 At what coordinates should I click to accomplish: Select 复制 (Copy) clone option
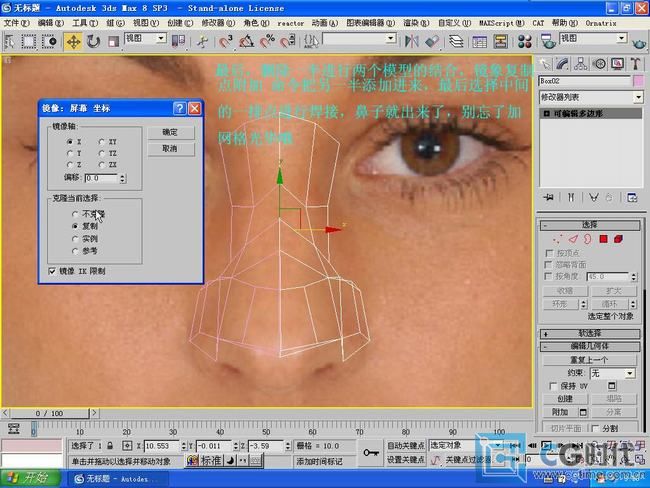75,226
